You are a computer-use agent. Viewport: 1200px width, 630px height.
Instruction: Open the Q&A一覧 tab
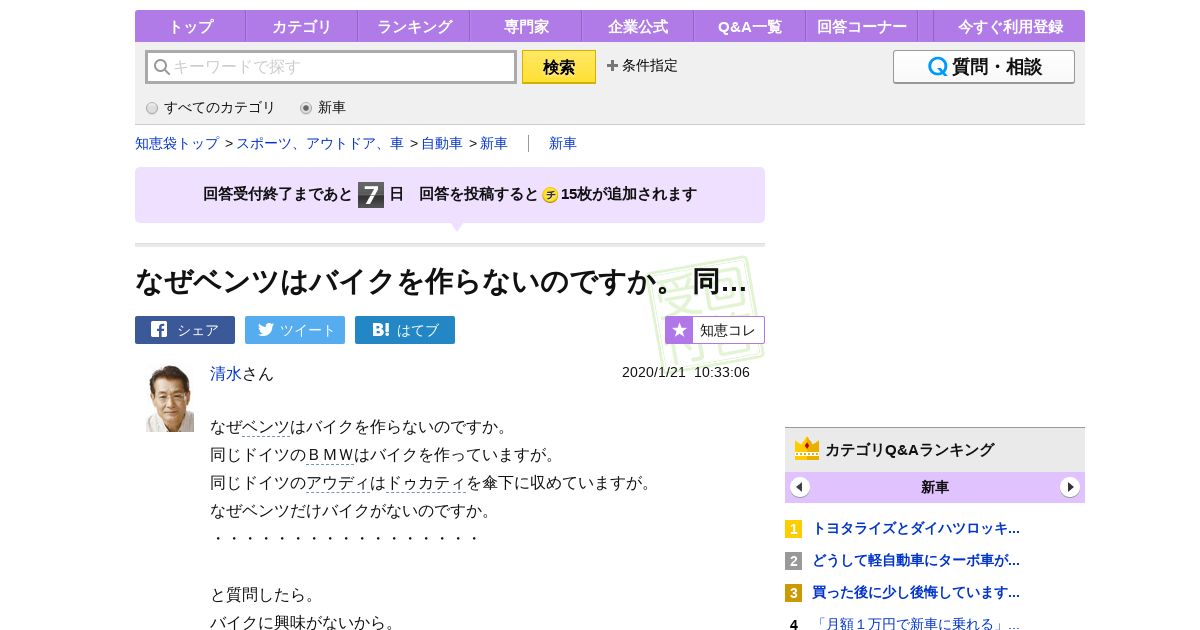pyautogui.click(x=749, y=26)
